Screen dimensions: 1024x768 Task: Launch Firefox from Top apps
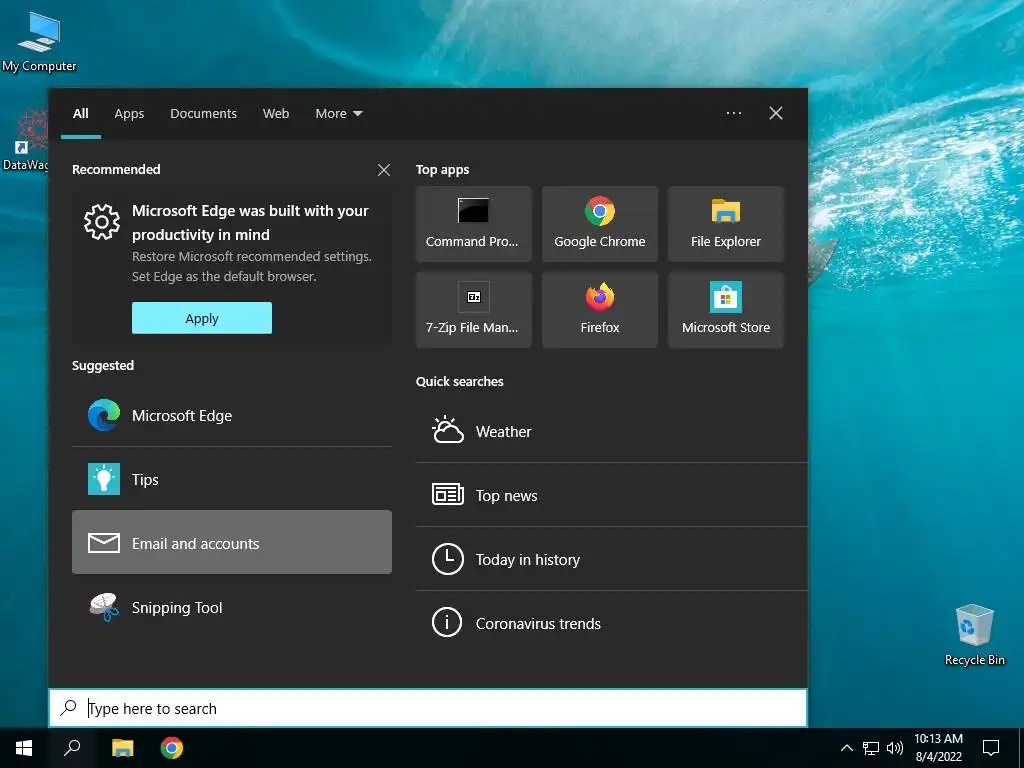tap(600, 310)
